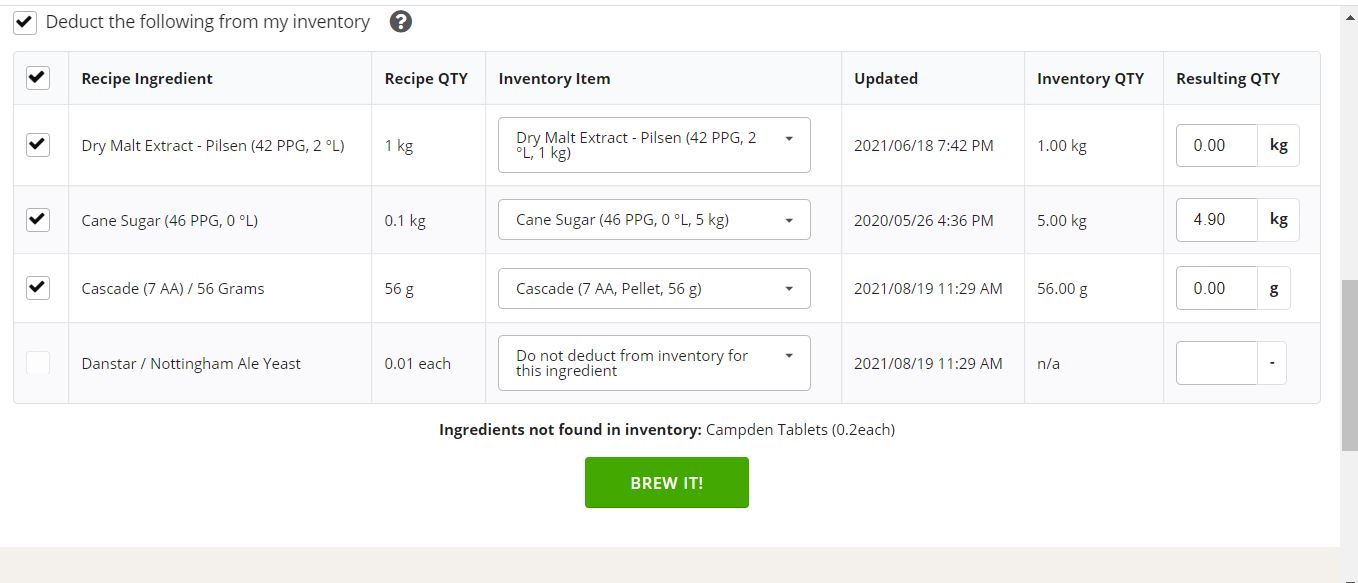Edit Dry Malt Extract resulting quantity field

pyautogui.click(x=1217, y=145)
